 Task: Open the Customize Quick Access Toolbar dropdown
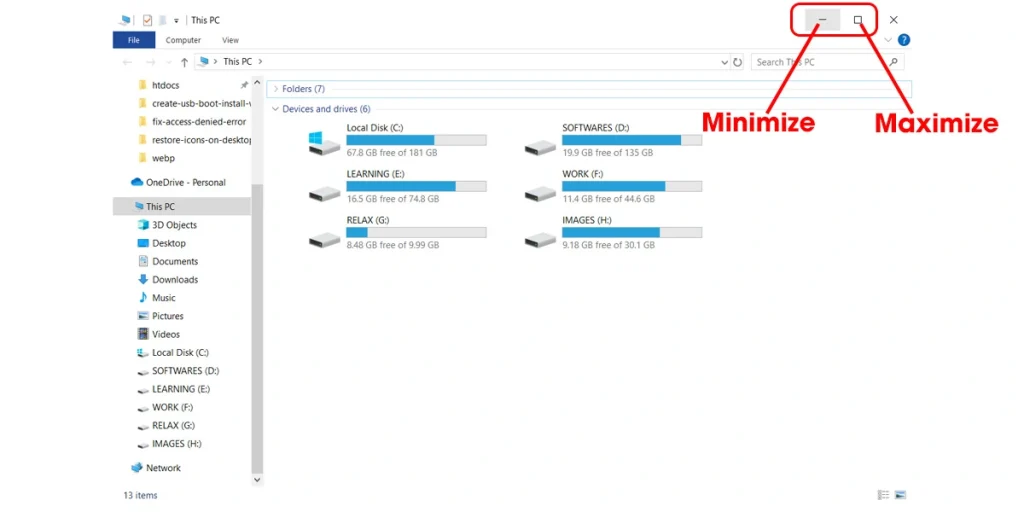176,19
